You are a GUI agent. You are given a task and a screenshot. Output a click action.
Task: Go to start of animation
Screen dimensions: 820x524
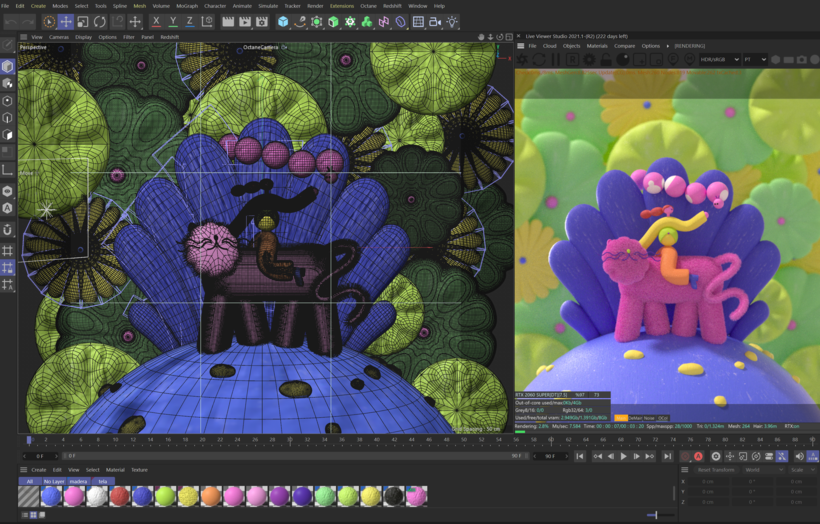(579, 457)
